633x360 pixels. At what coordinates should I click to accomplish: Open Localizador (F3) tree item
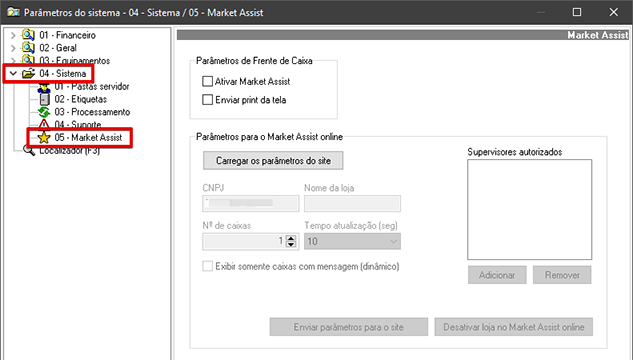tap(69, 151)
